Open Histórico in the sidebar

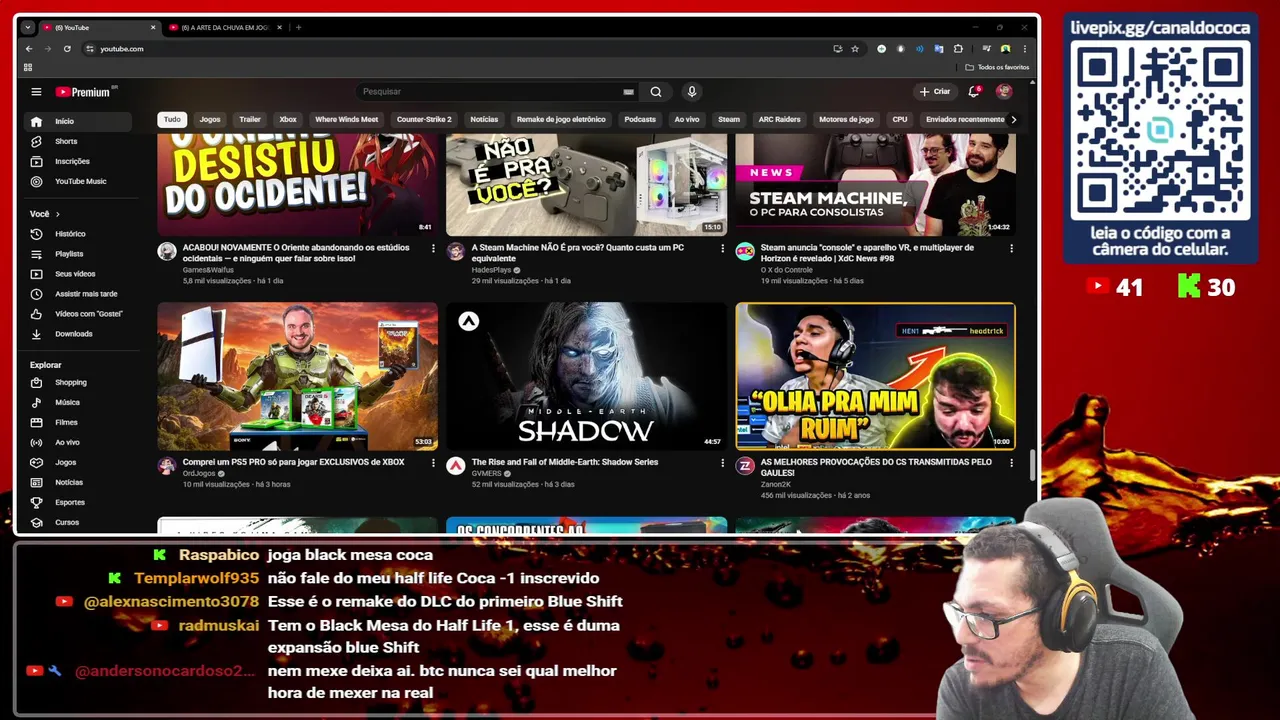point(79,234)
